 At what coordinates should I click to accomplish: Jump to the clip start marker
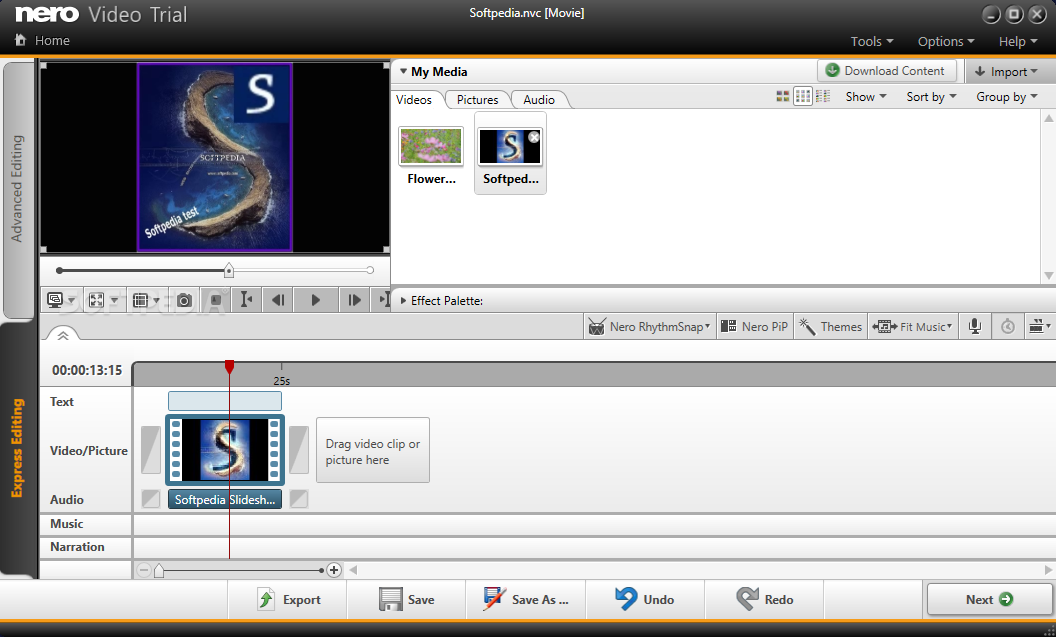[246, 300]
